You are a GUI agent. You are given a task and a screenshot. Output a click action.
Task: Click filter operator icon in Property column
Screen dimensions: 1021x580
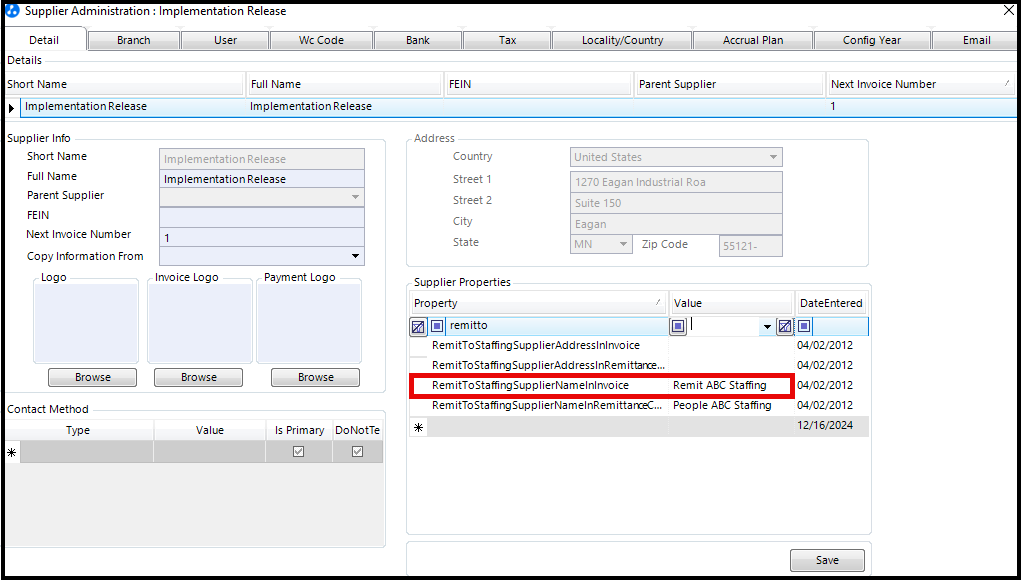click(x=437, y=326)
